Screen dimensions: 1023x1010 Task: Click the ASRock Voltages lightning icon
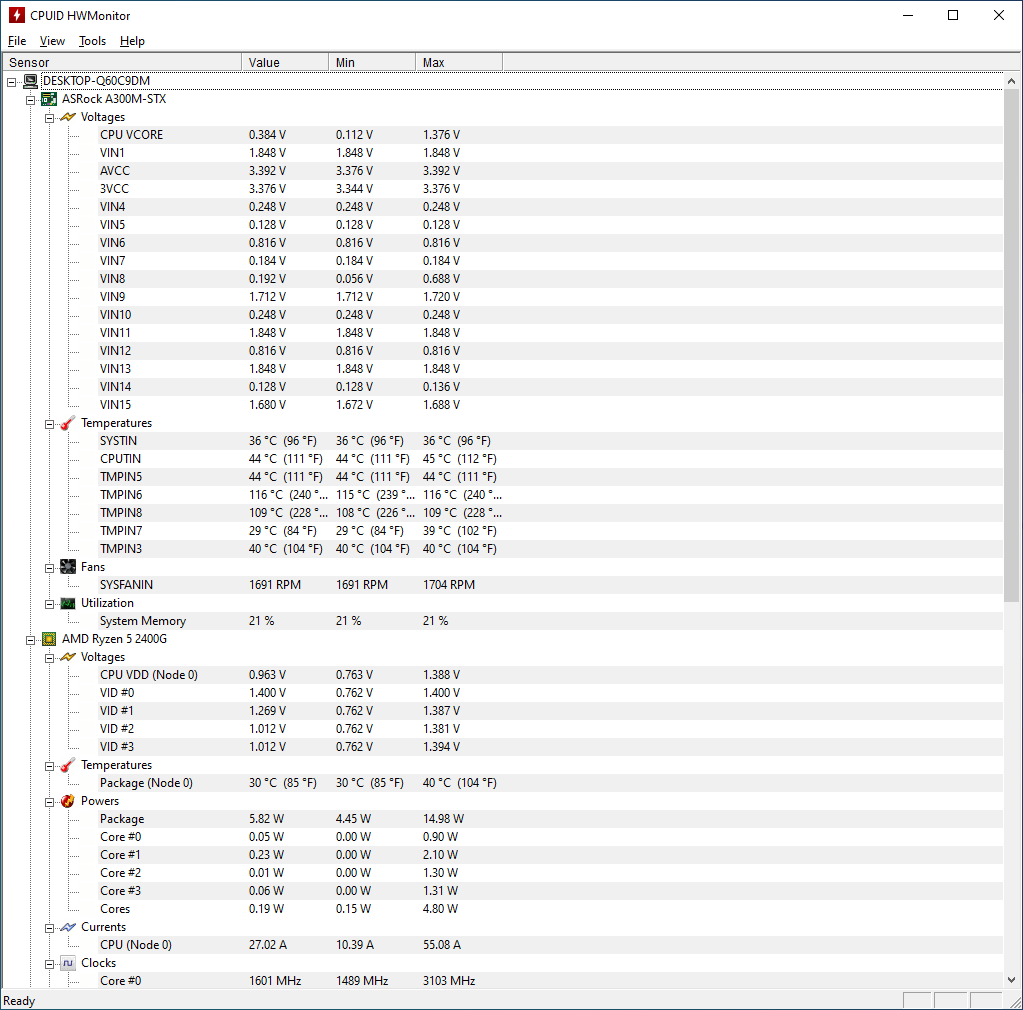[x=68, y=117]
